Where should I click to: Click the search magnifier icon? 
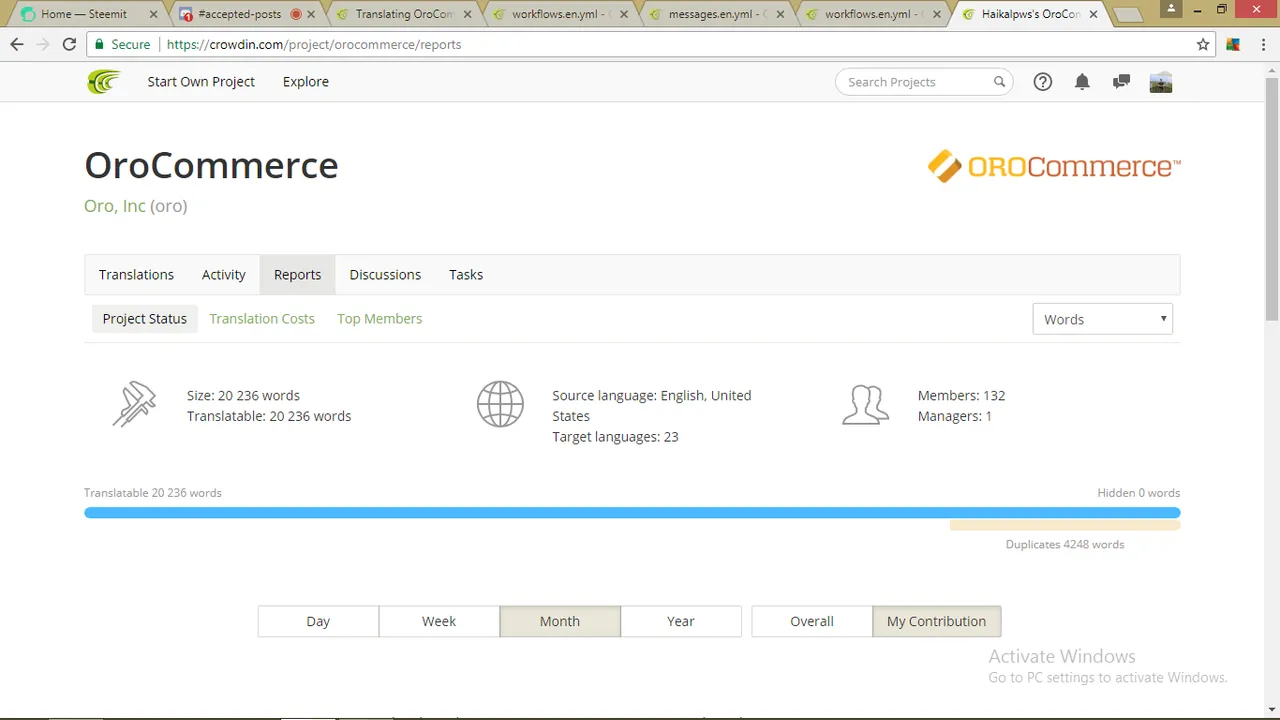(999, 82)
